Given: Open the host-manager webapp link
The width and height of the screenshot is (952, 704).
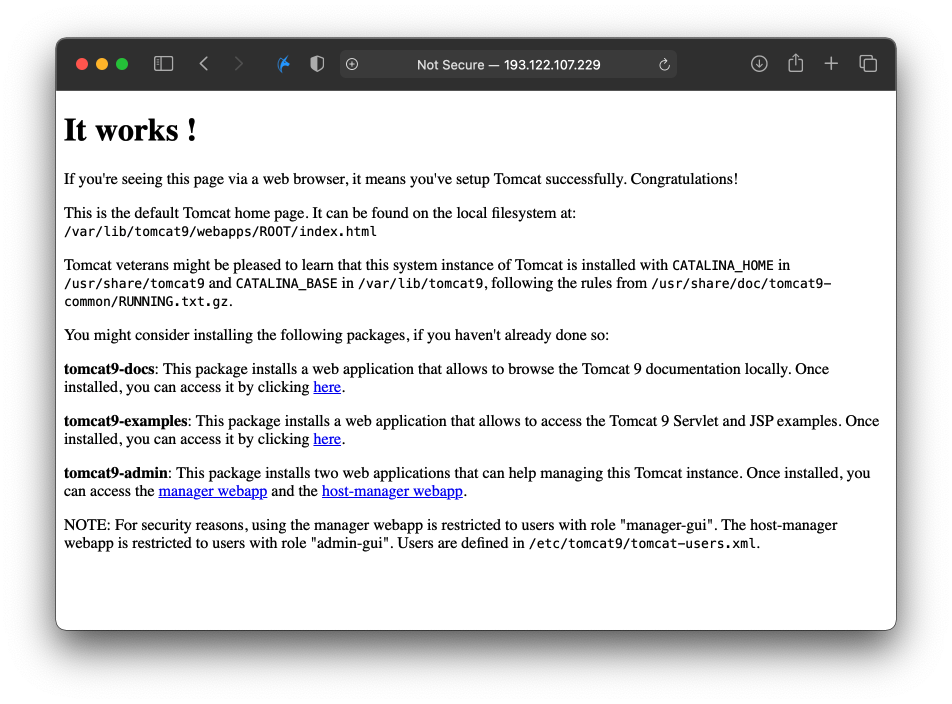Looking at the screenshot, I should 392,492.
